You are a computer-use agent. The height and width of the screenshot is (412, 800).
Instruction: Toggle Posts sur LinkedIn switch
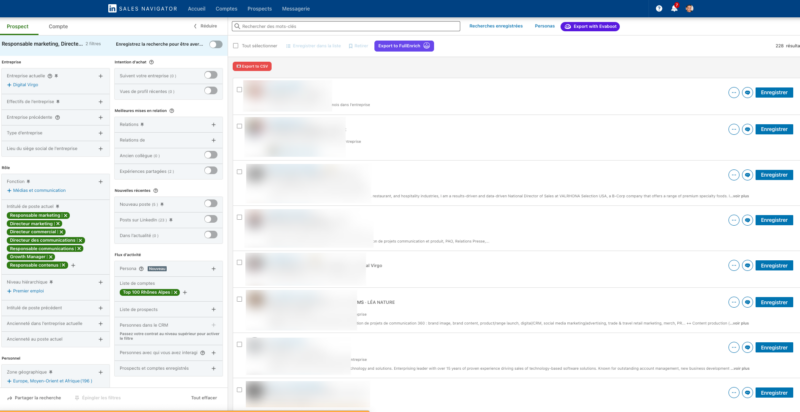pyautogui.click(x=211, y=219)
